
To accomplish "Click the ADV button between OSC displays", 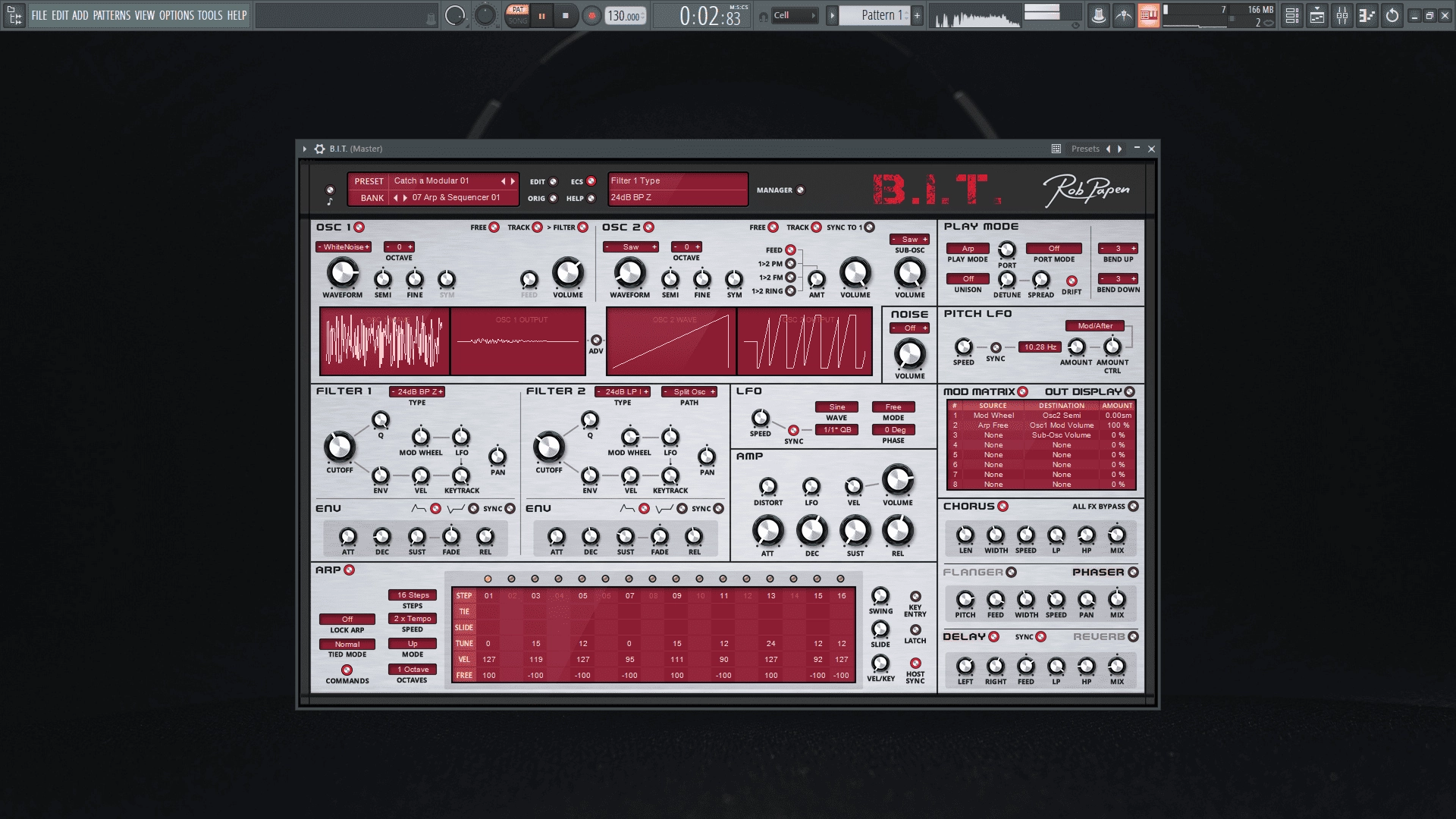I will coord(596,340).
